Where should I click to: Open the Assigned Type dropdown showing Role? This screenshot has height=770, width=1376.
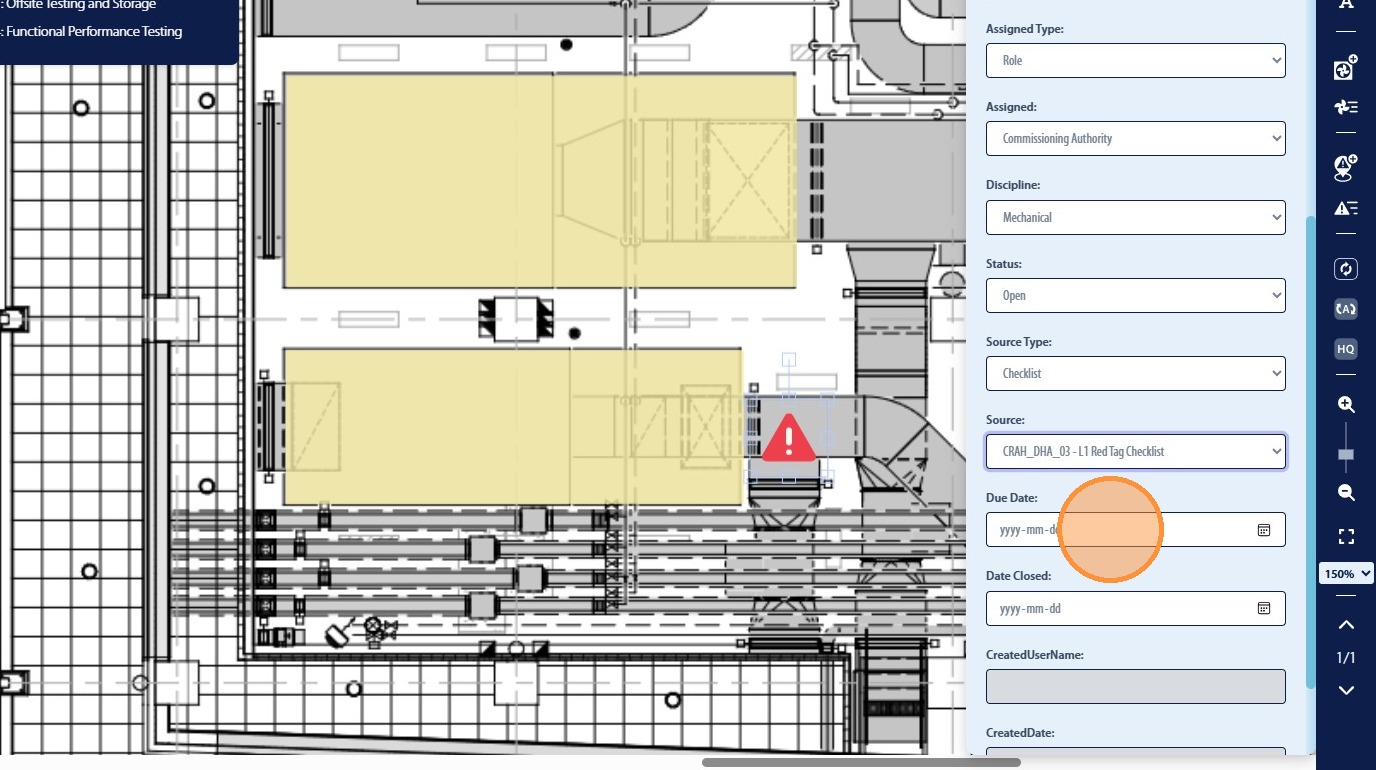pos(1136,60)
